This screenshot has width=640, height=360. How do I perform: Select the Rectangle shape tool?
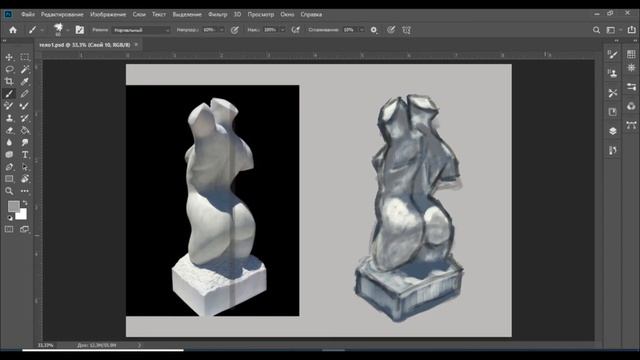[9, 179]
